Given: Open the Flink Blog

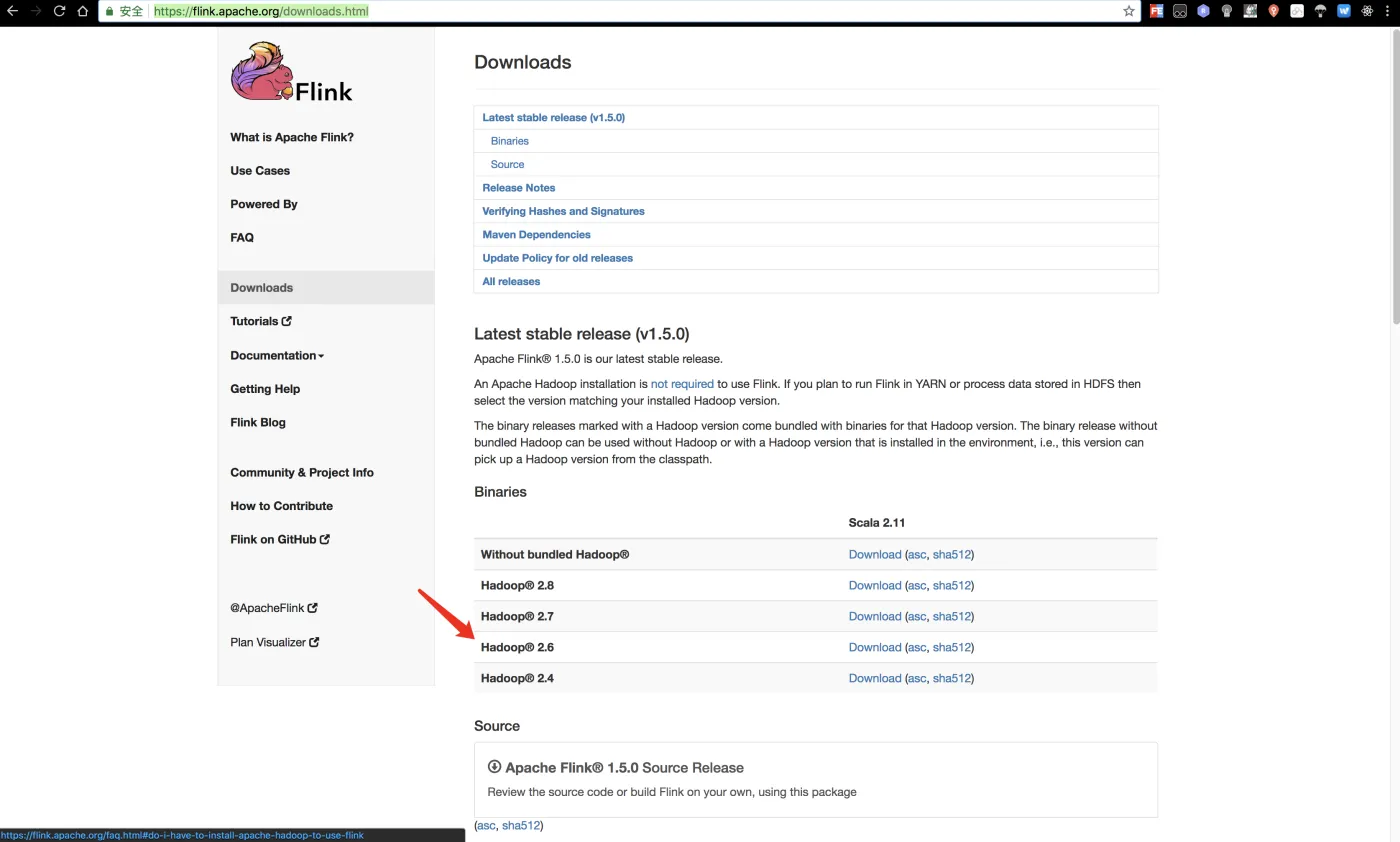Looking at the screenshot, I should coord(258,422).
